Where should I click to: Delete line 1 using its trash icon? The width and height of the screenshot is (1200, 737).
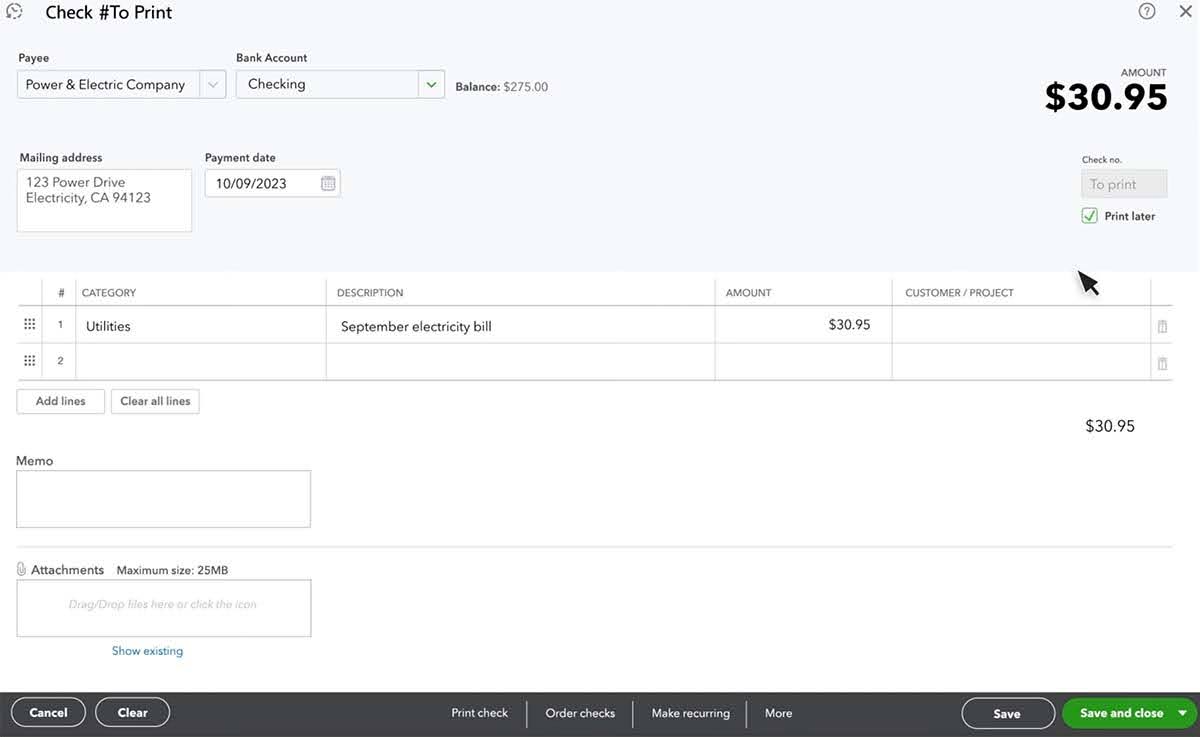pyautogui.click(x=1162, y=325)
